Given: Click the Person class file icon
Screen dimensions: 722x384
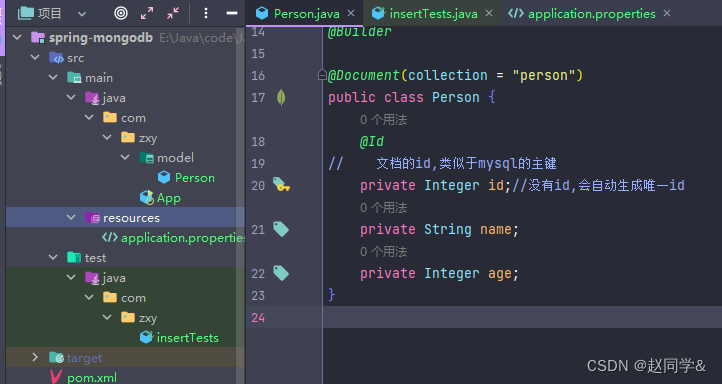Looking at the screenshot, I should click(164, 177).
